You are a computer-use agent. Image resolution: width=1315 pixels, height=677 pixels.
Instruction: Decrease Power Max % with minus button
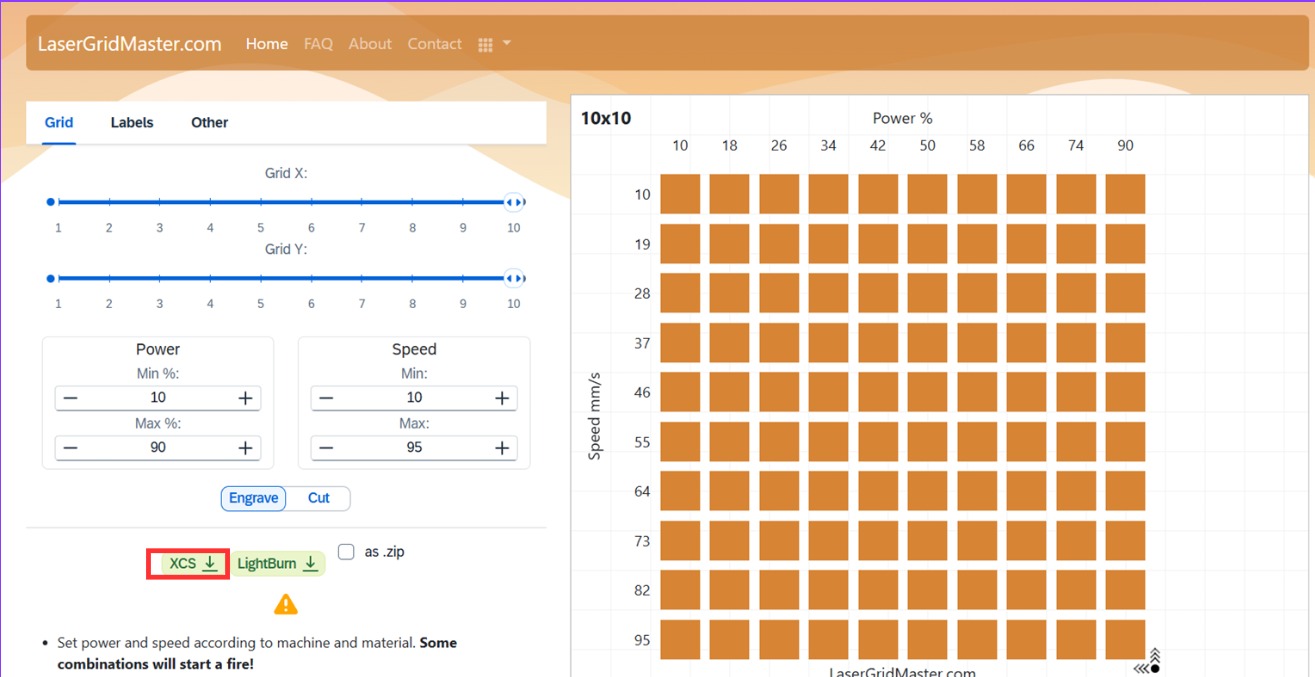coord(70,448)
